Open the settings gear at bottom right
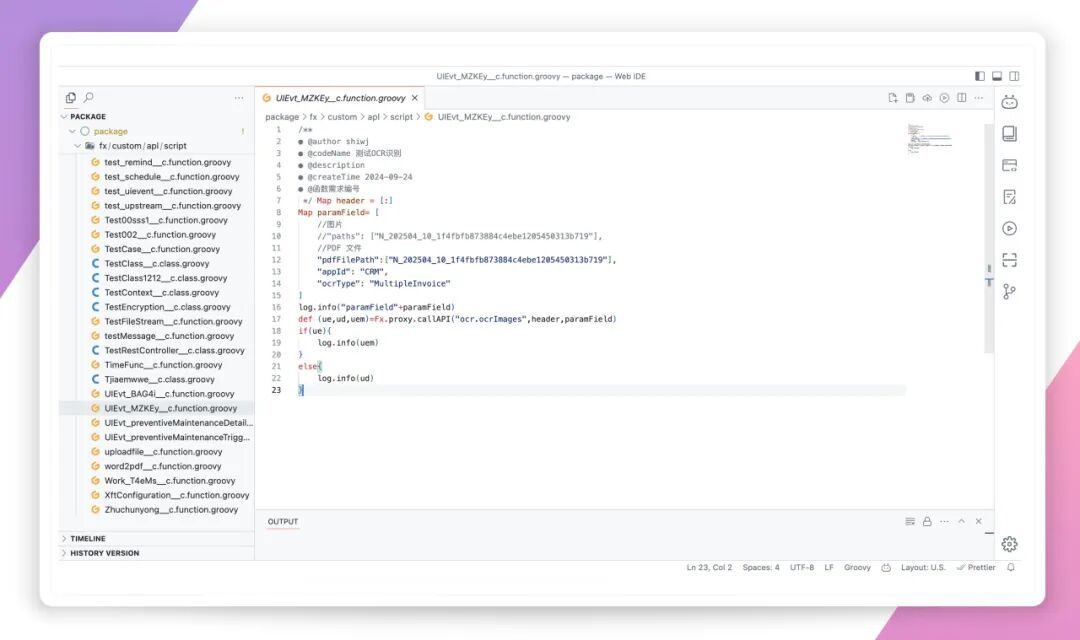Viewport: 1080px width, 640px height. (x=1009, y=544)
